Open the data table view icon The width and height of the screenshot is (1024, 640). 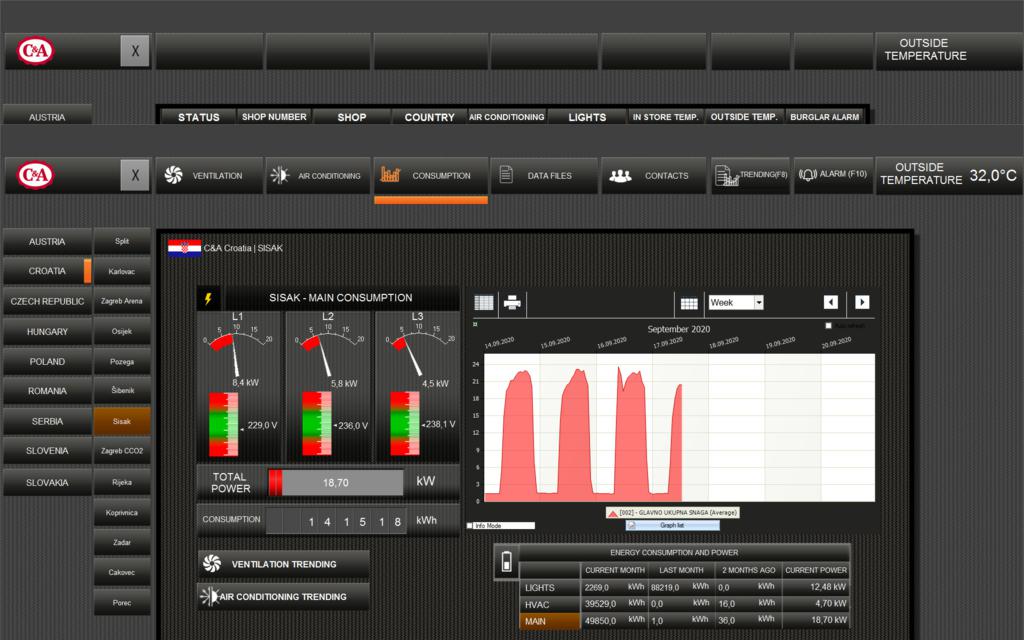pyautogui.click(x=484, y=303)
